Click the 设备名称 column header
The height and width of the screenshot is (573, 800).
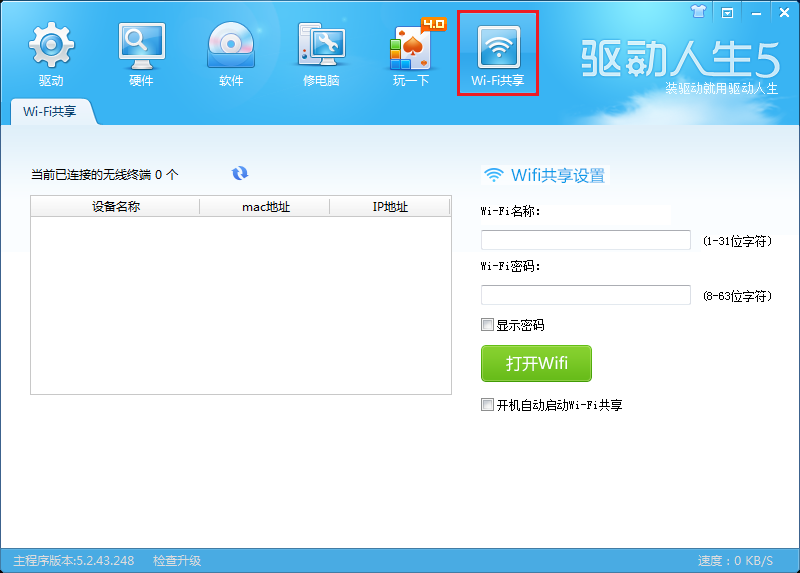coord(115,207)
